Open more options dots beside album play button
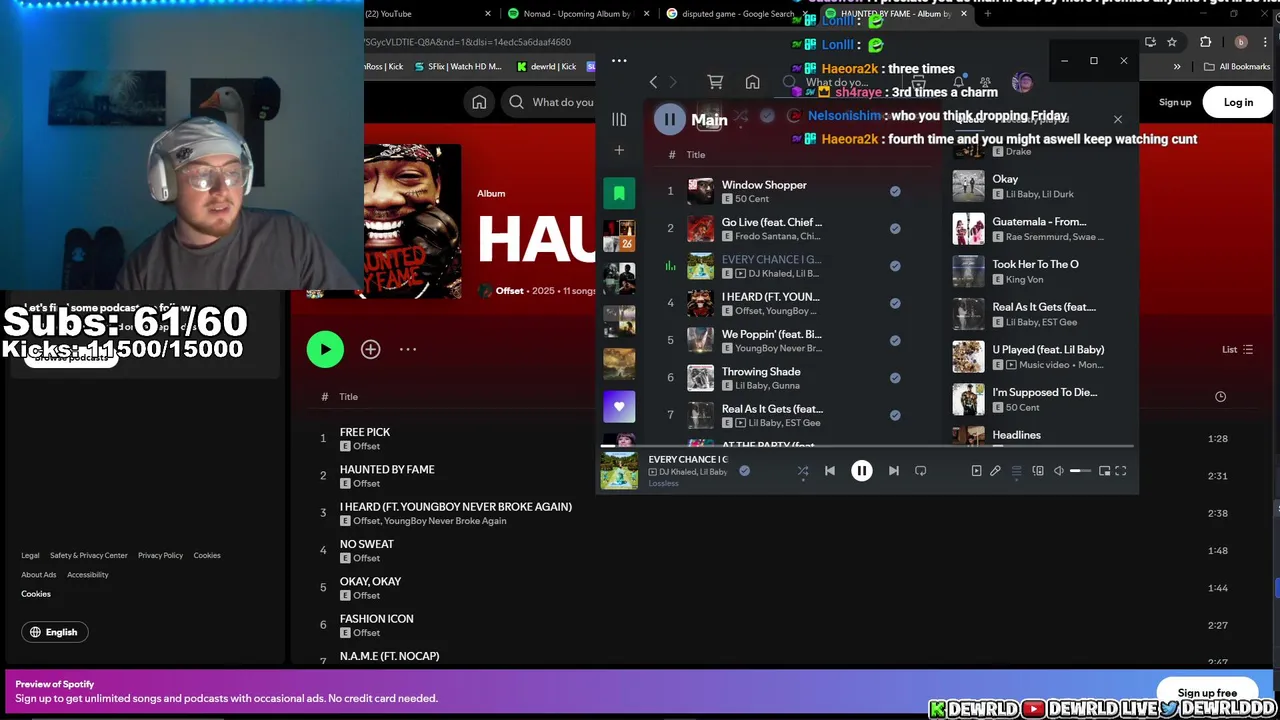 point(408,349)
